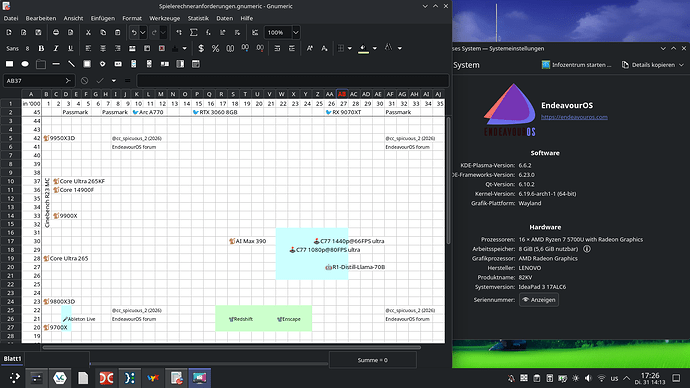Create a new workbook with New icon
The image size is (690, 388).
(9, 33)
